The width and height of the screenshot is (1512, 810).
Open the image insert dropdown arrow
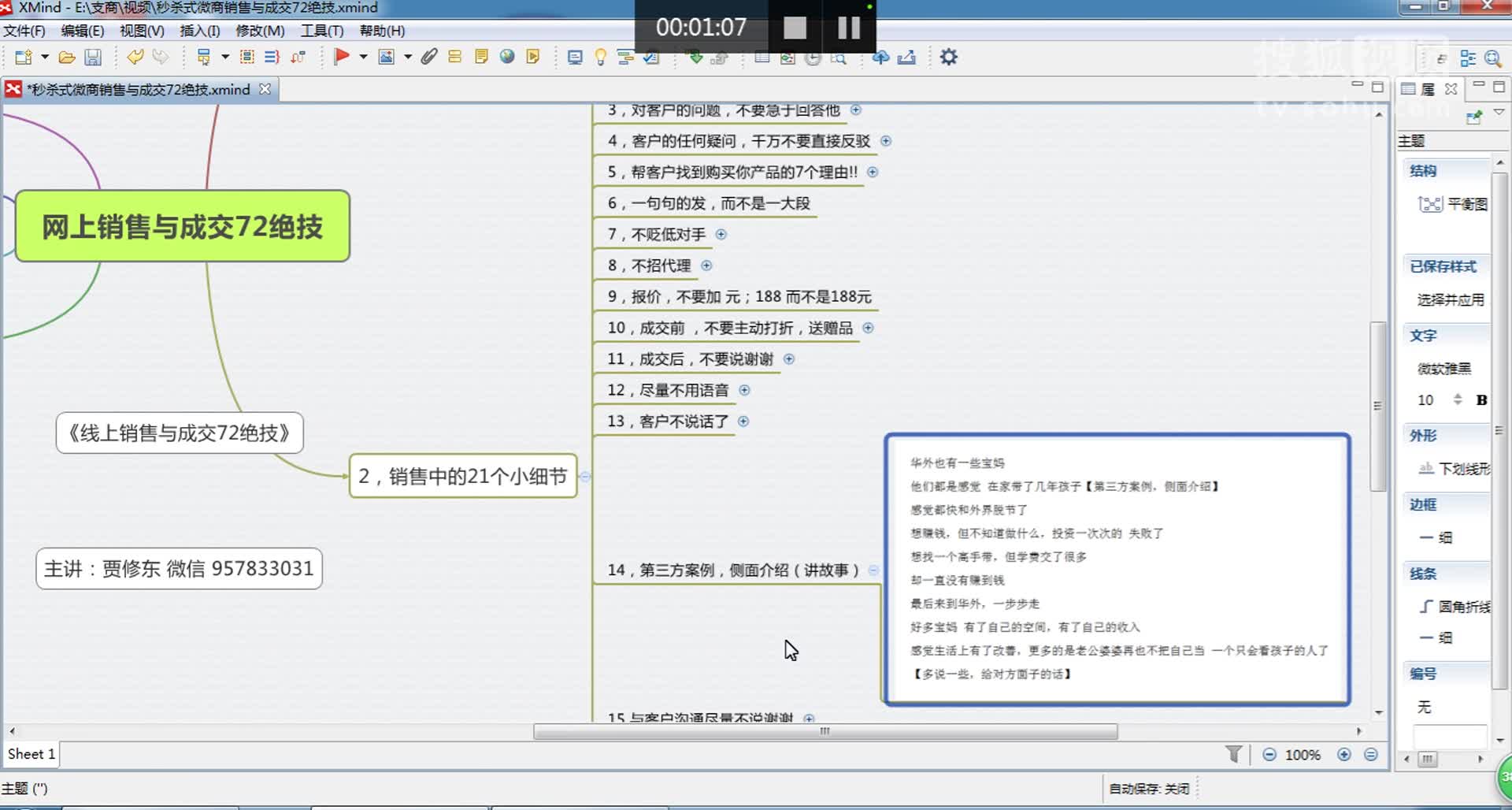407,57
